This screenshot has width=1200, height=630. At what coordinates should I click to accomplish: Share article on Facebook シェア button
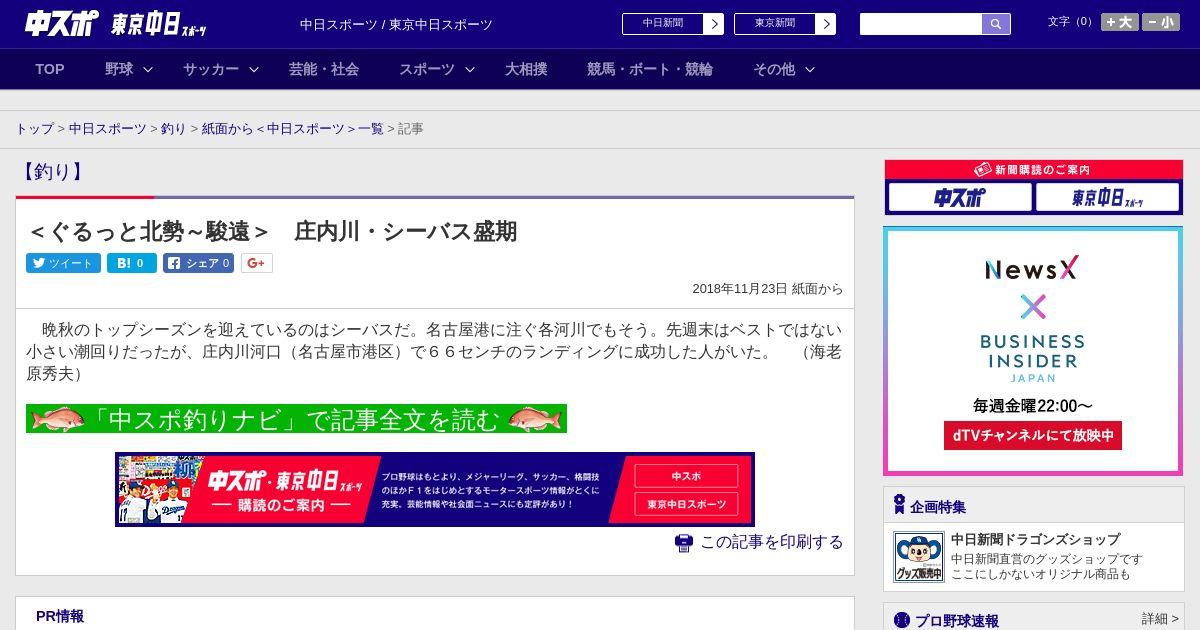198,263
